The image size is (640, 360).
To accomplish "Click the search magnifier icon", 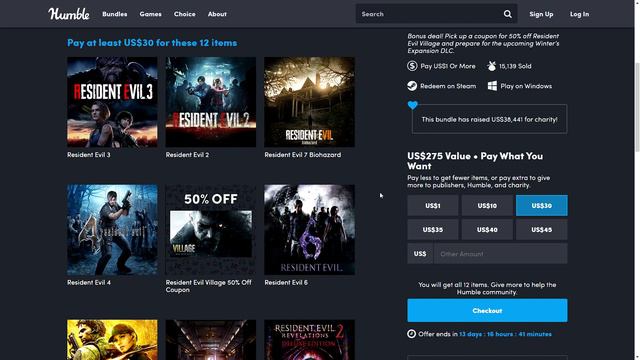I will tap(507, 14).
